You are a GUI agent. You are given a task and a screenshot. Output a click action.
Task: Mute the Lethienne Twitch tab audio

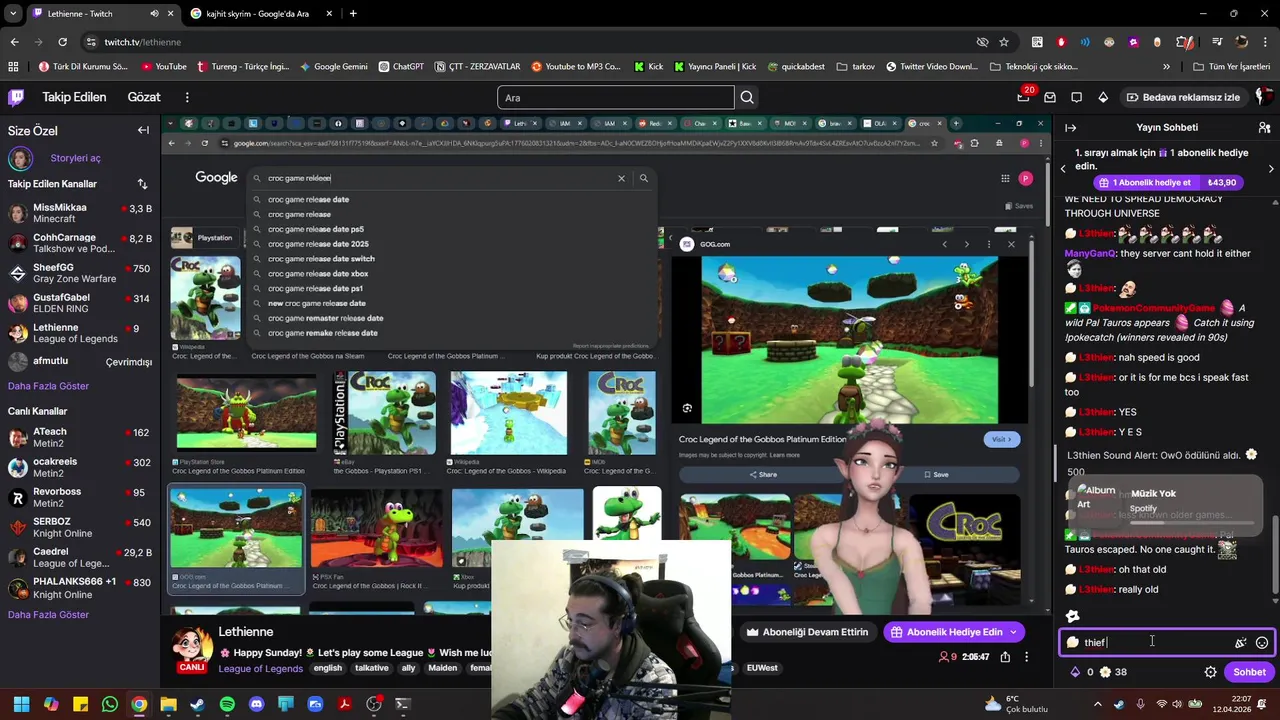154,14
